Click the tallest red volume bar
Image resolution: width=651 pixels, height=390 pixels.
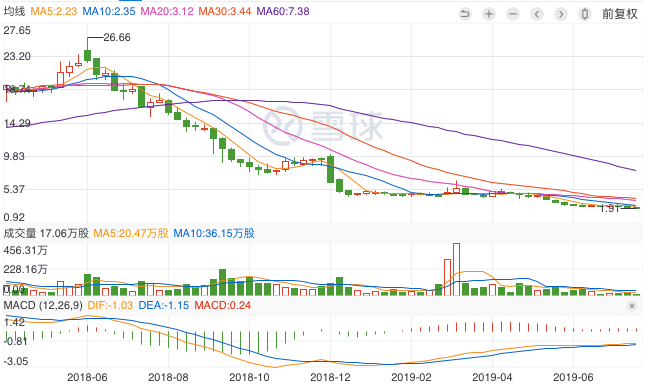(x=456, y=269)
